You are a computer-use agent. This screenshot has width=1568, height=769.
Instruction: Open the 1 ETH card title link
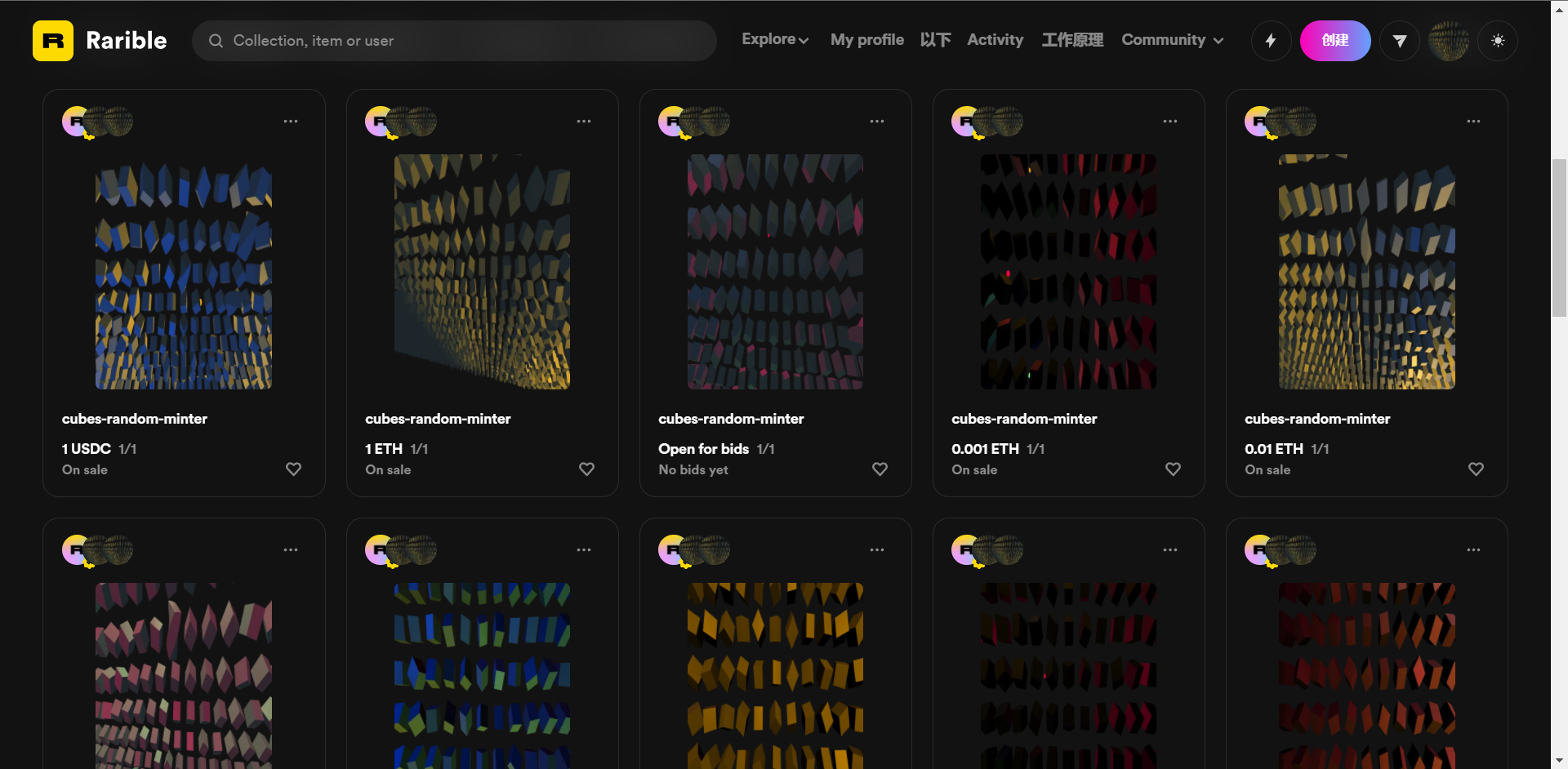(438, 419)
